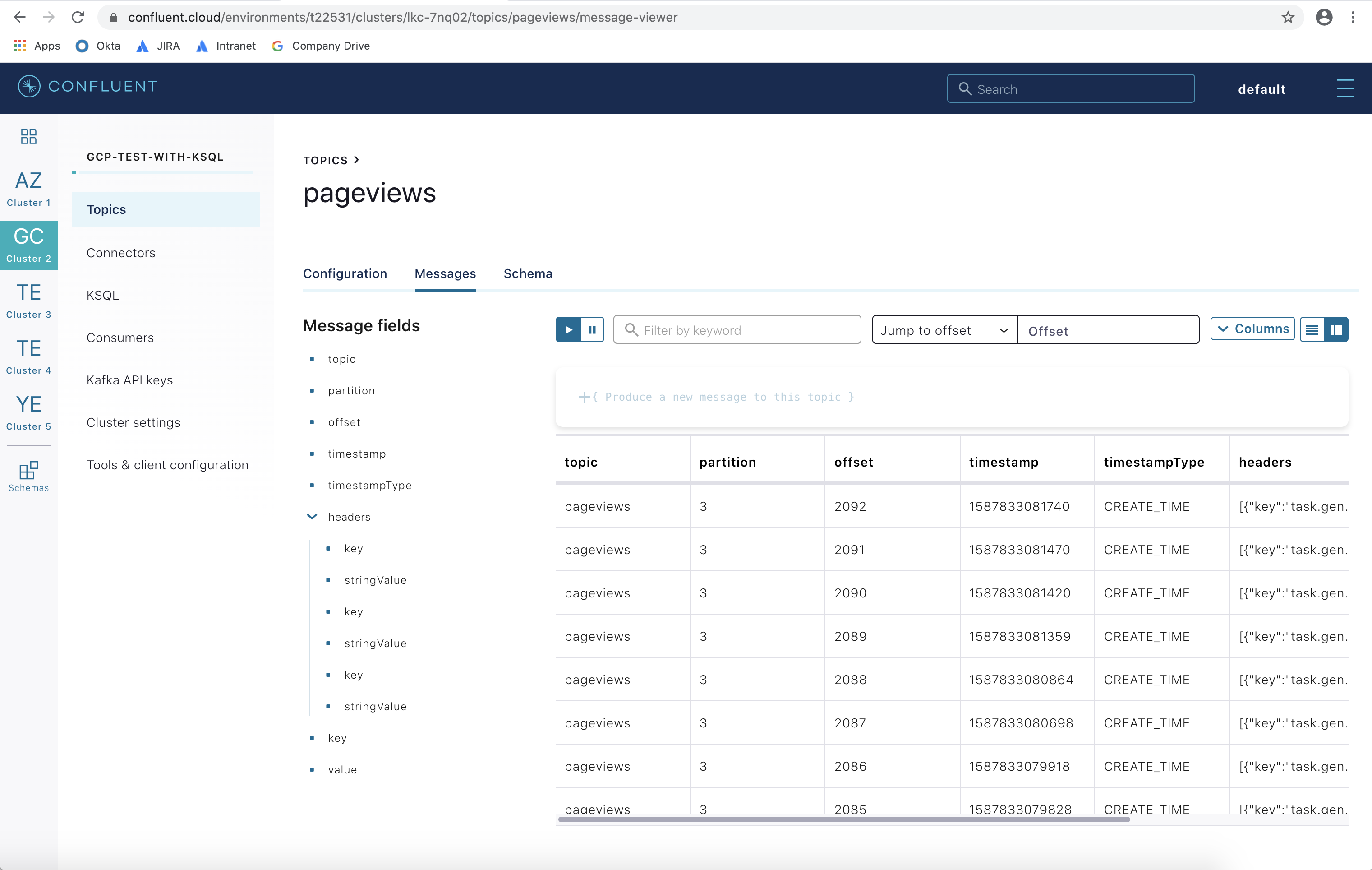The height and width of the screenshot is (870, 1372).
Task: Select the offset message field
Action: point(344,422)
